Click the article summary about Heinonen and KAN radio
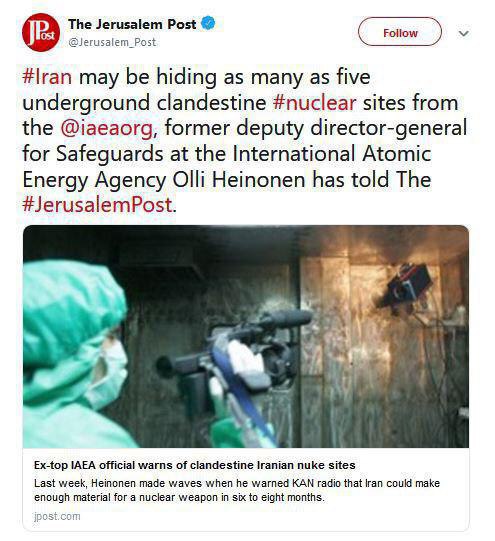495x541 pixels. 237,490
